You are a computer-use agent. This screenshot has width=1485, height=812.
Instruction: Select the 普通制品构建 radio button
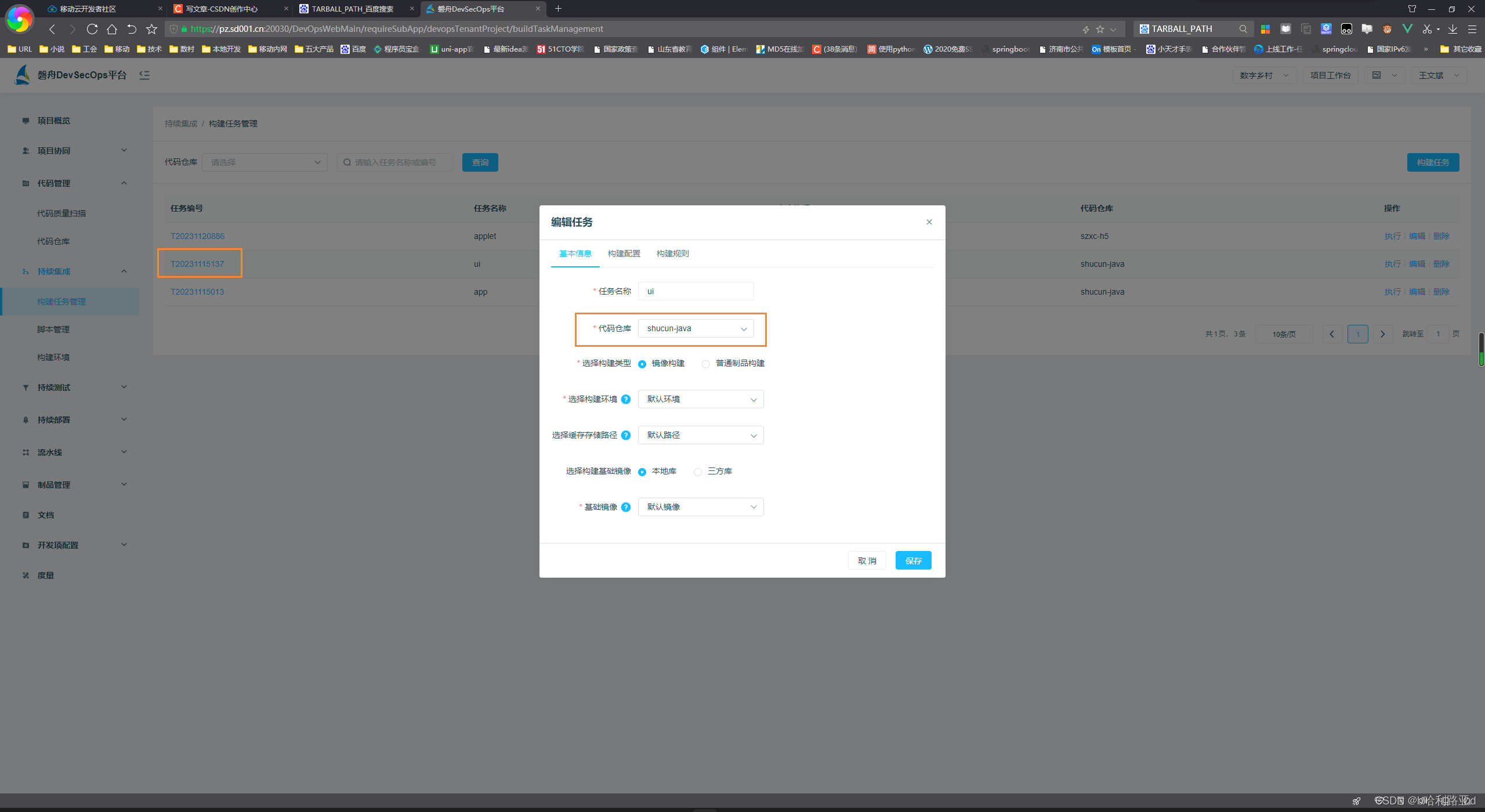705,364
